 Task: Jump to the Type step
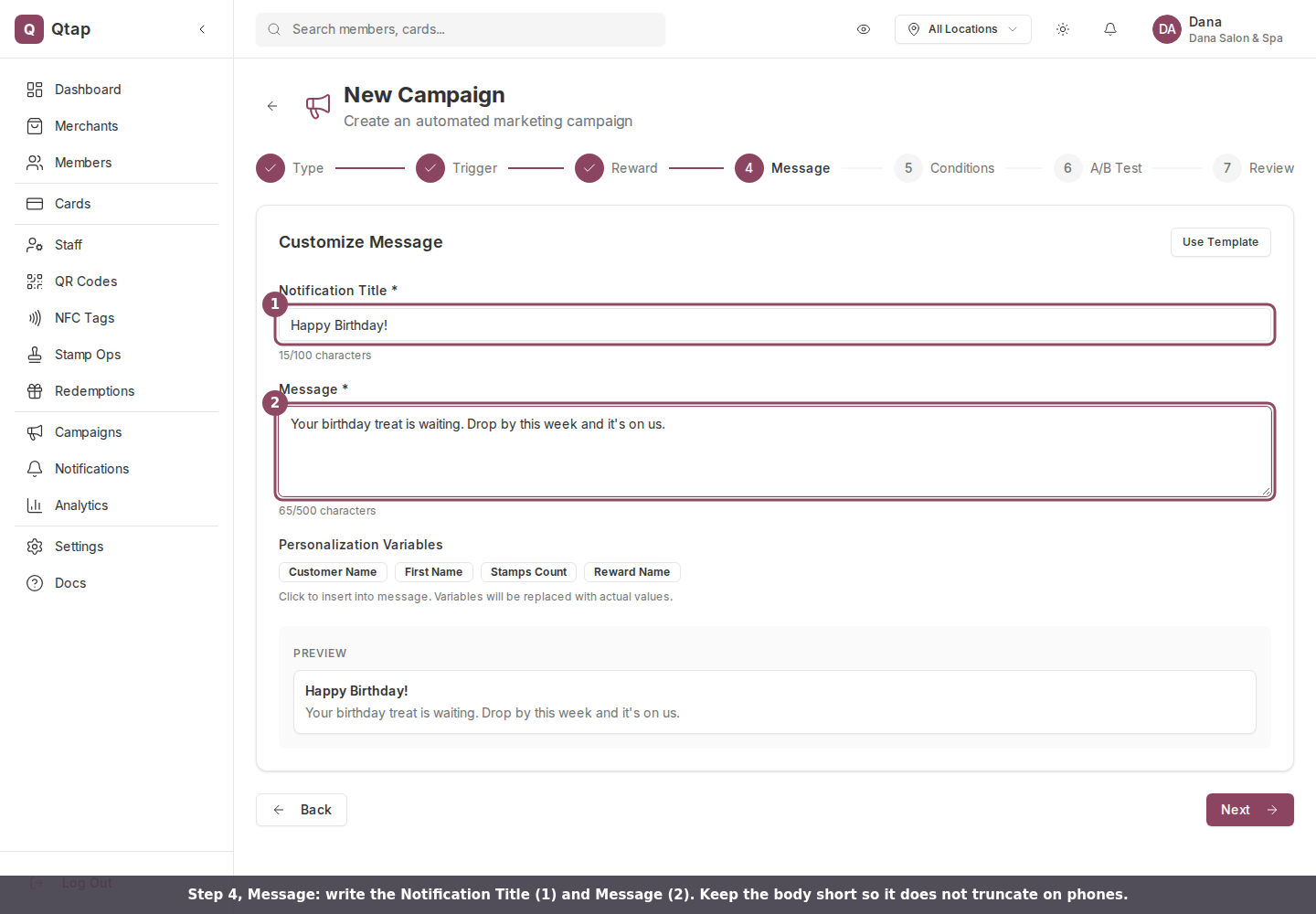[290, 168]
